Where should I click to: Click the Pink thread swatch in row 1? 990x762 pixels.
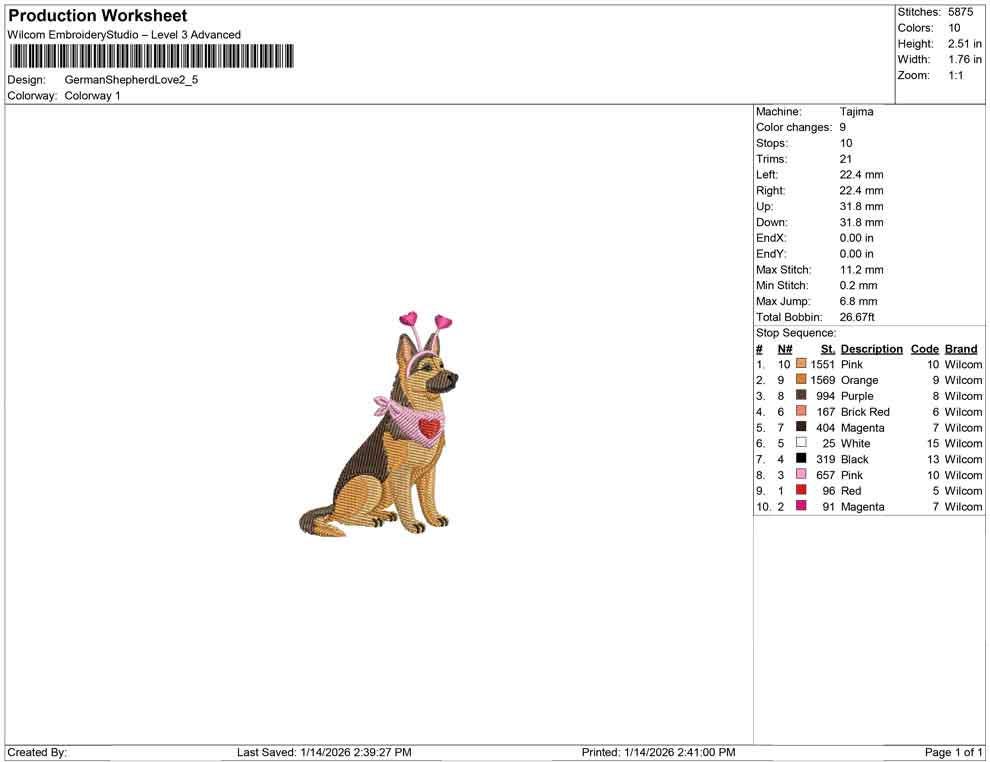tap(799, 364)
